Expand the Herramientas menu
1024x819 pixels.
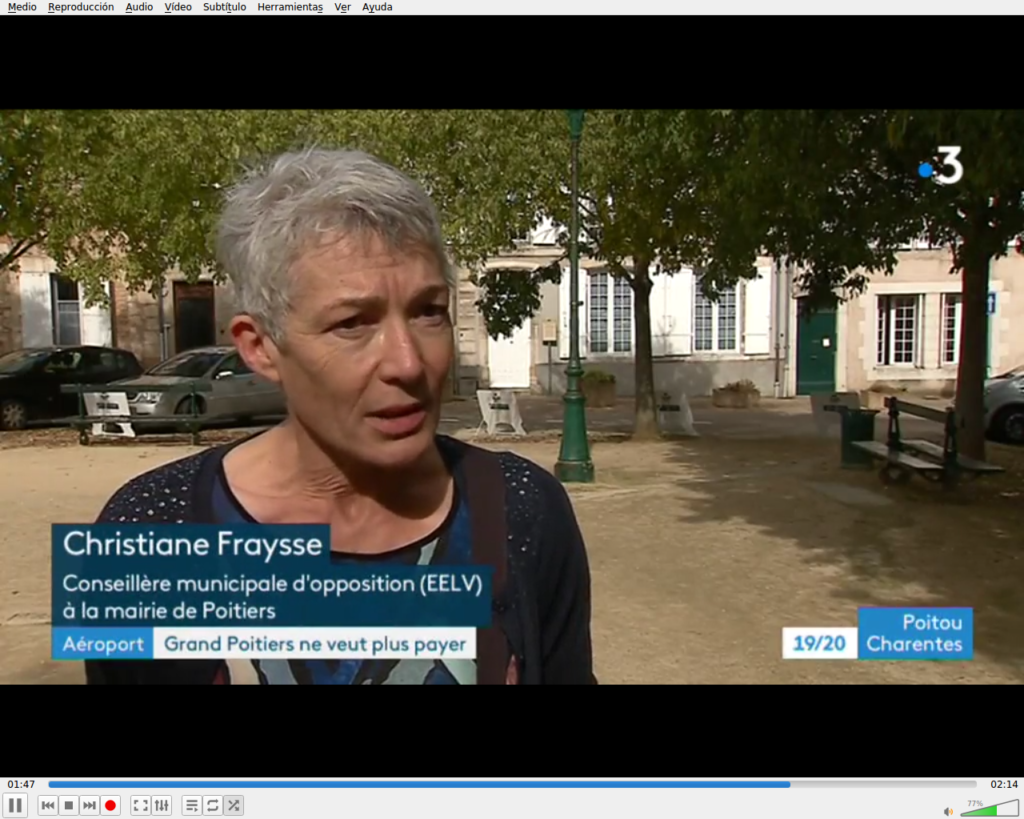pos(290,7)
